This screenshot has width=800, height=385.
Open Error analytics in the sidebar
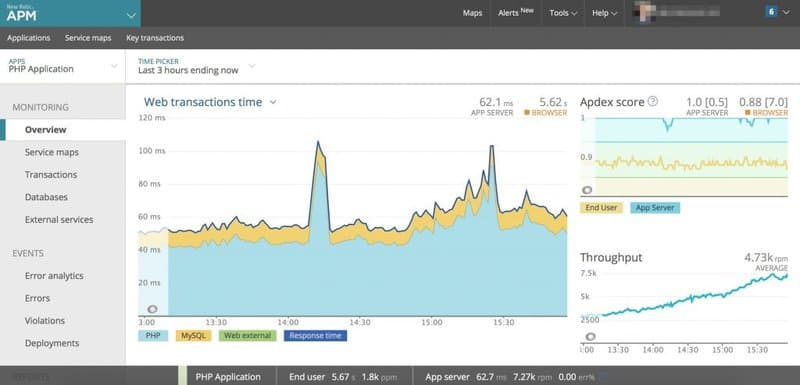pos(54,276)
